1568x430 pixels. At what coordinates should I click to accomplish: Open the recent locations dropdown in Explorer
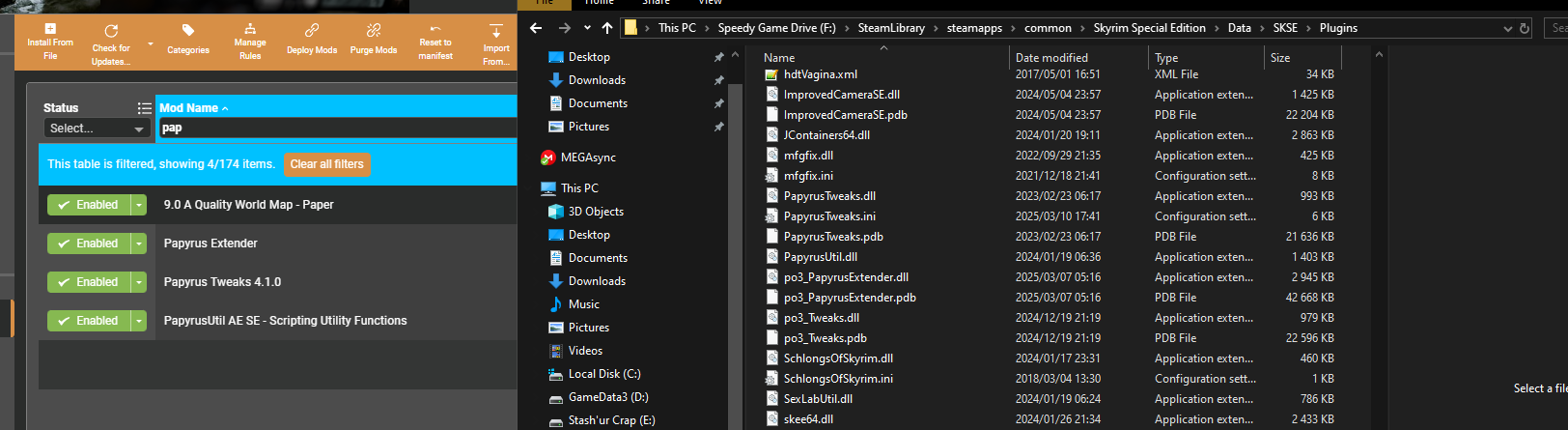(x=587, y=28)
